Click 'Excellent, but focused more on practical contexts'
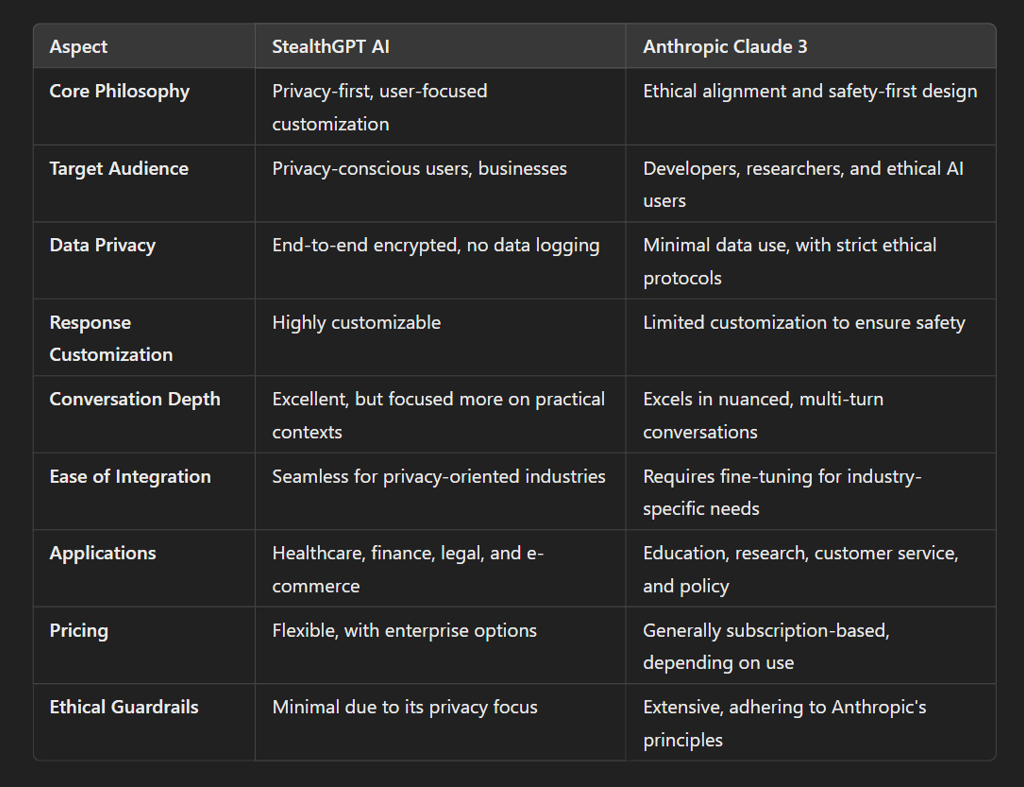Image resolution: width=1024 pixels, height=787 pixels. 438,415
